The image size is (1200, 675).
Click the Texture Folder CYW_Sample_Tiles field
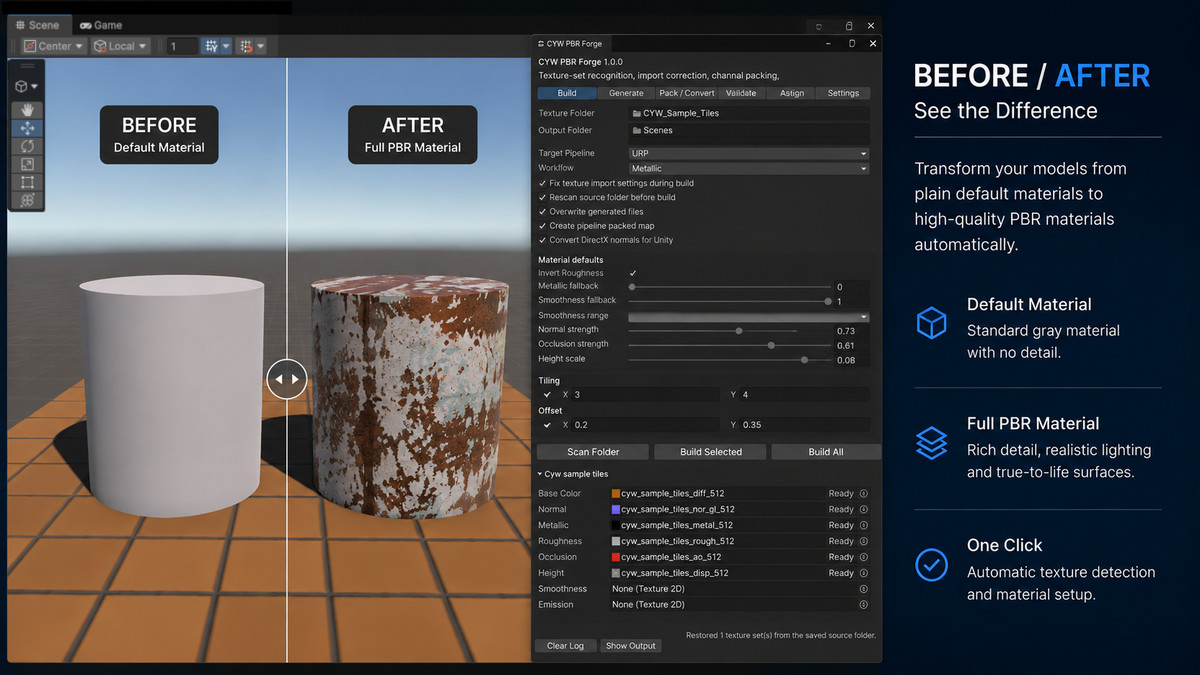pos(748,113)
